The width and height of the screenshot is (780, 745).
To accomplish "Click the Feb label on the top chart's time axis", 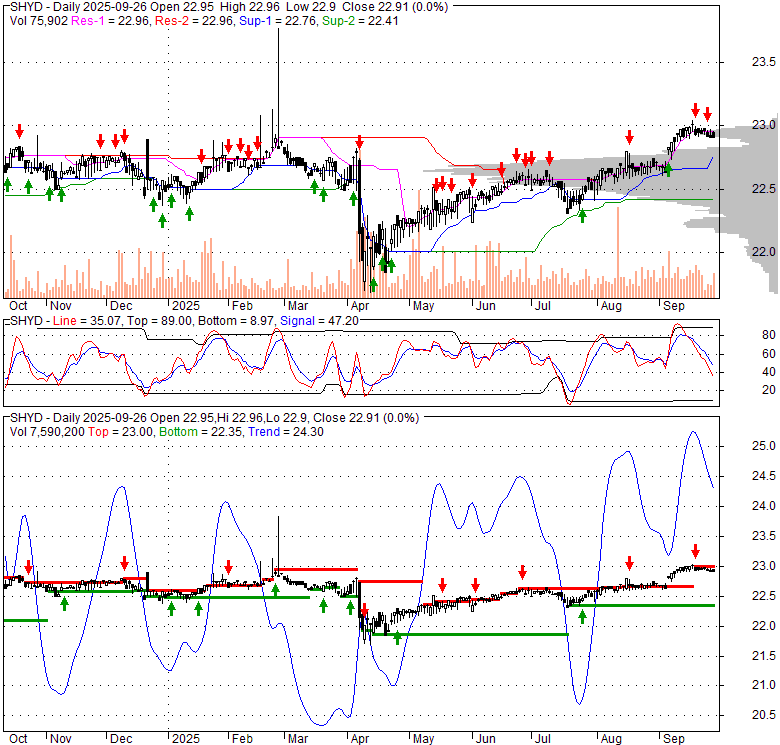I will coord(242,306).
